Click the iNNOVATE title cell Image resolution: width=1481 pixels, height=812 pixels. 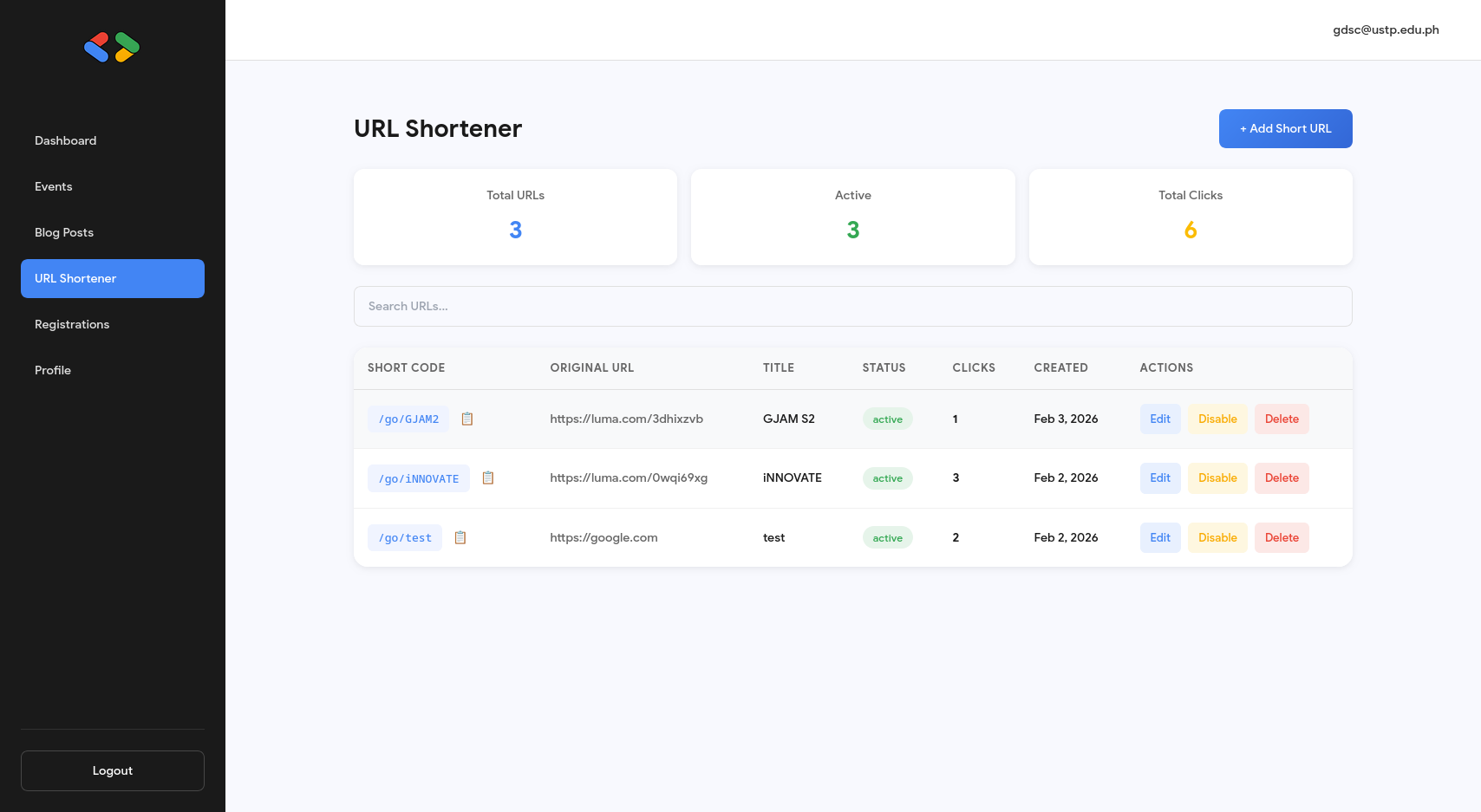pos(793,477)
